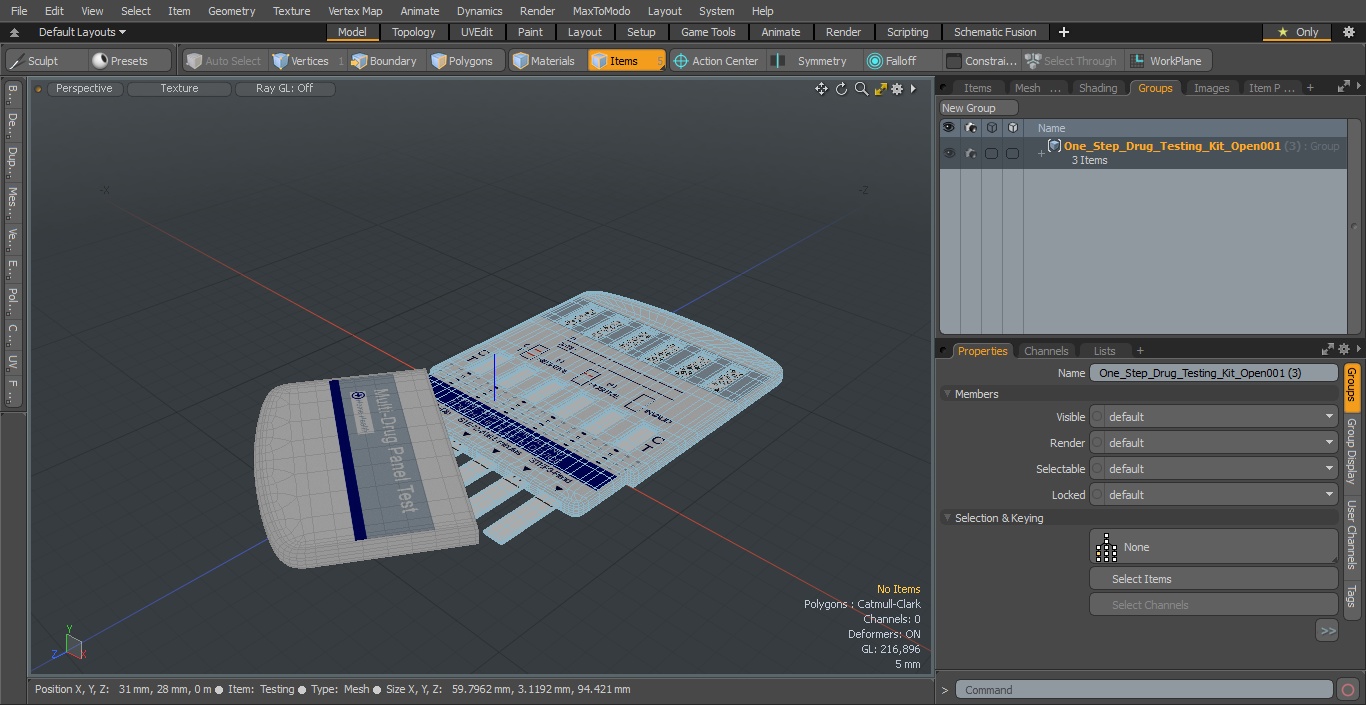Click the viewport zoom magnifier icon
This screenshot has width=1366, height=705.
[x=861, y=89]
